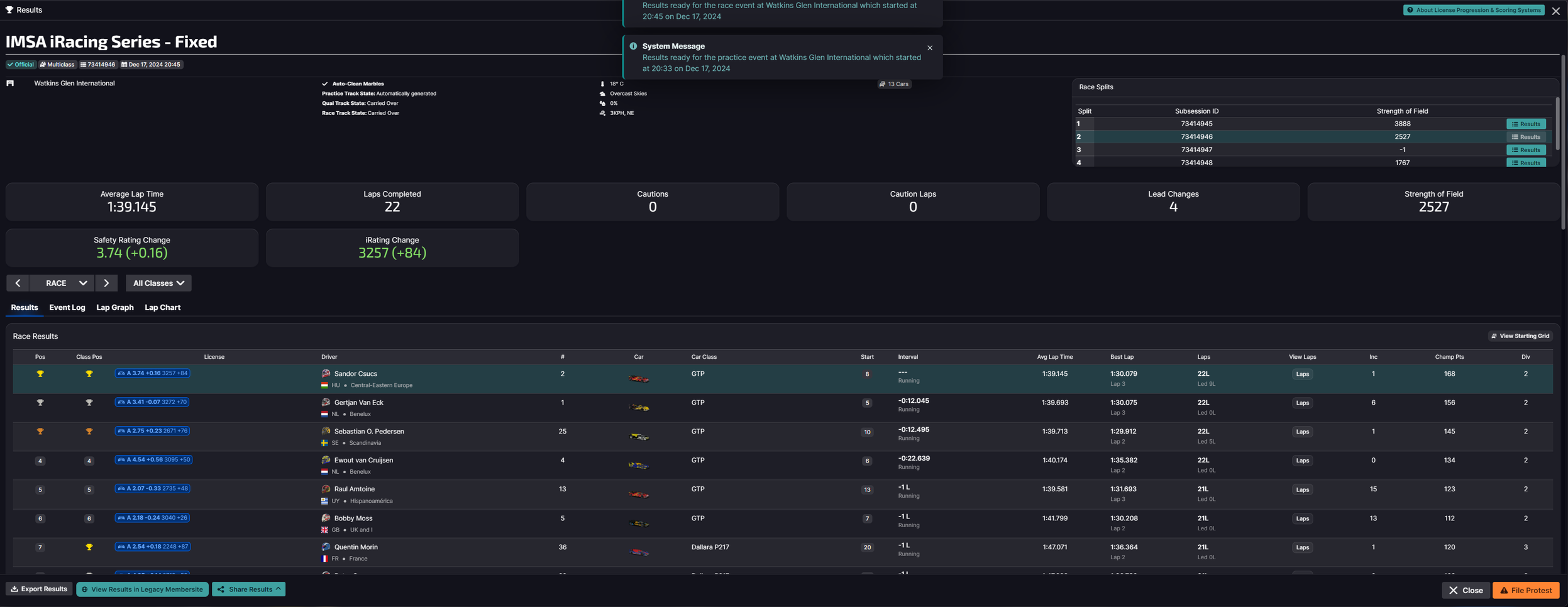The height and width of the screenshot is (607, 1568).
Task: Click the Race Splits panel scrollbar
Action: pyautogui.click(x=1557, y=124)
